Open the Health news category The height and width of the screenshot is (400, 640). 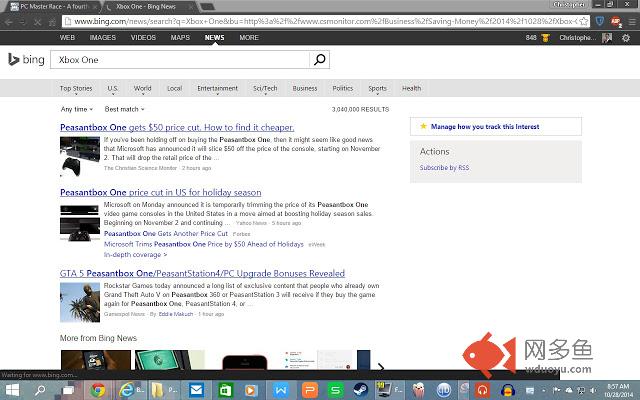click(411, 88)
